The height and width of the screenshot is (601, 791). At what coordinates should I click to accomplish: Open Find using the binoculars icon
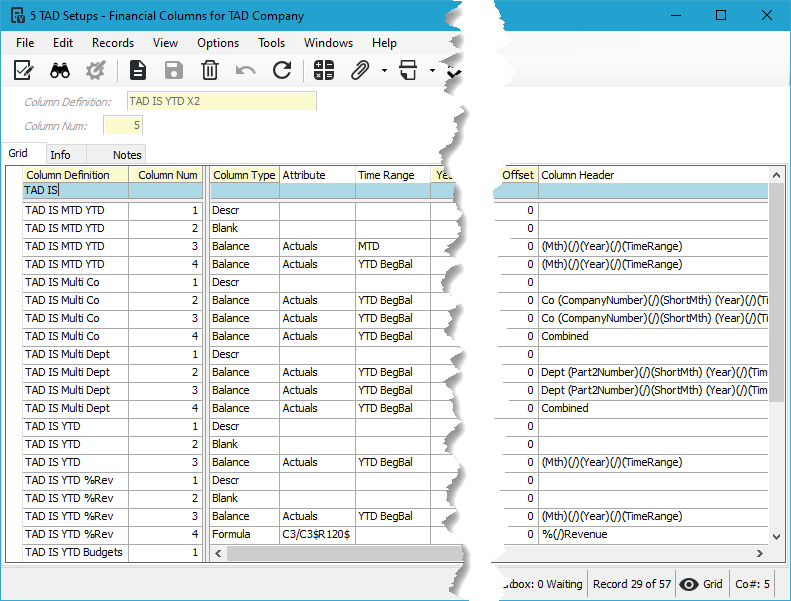[x=60, y=71]
